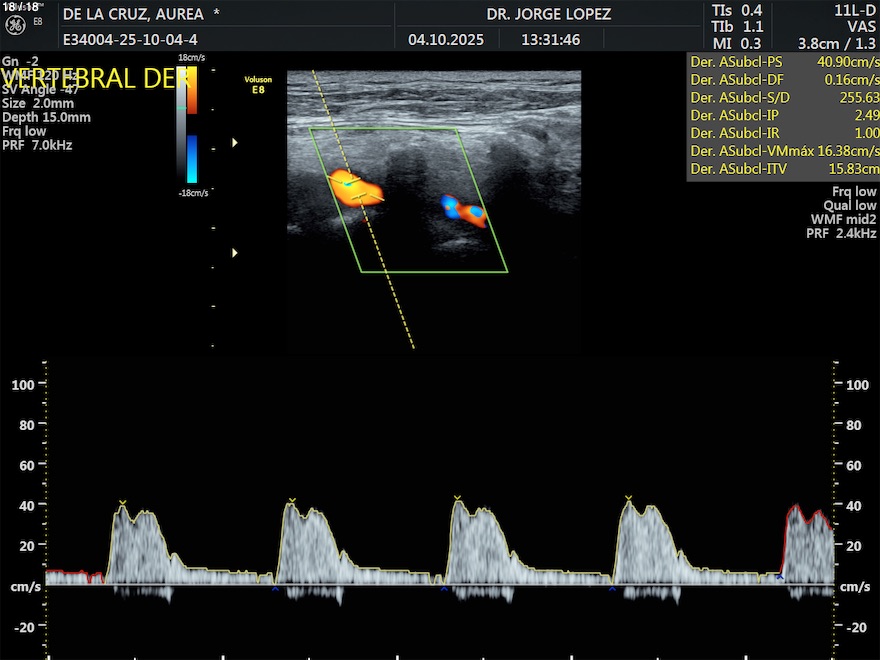Select the Der. ASubcl-ITV measurement row

(782, 169)
